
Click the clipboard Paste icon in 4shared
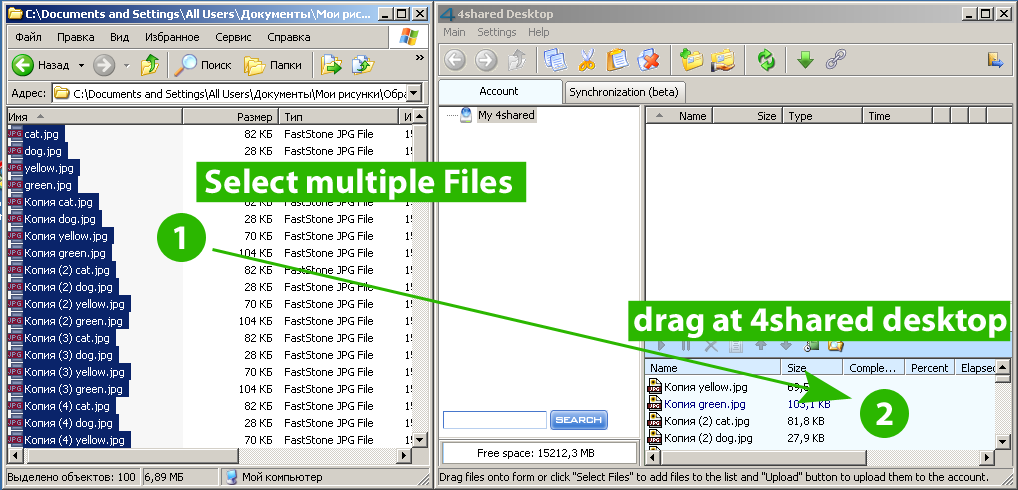coord(617,61)
